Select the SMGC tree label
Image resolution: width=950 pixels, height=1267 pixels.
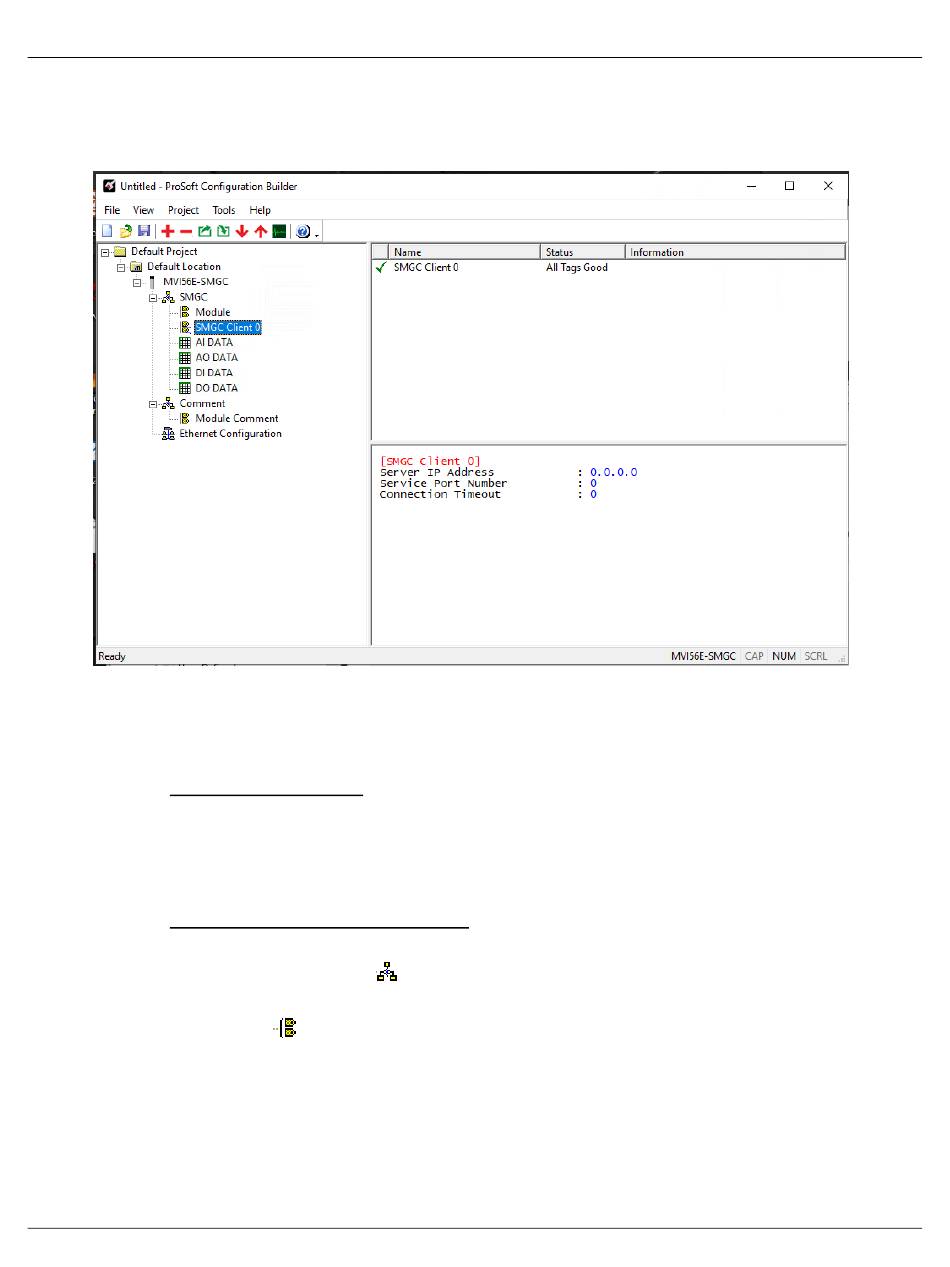[194, 298]
